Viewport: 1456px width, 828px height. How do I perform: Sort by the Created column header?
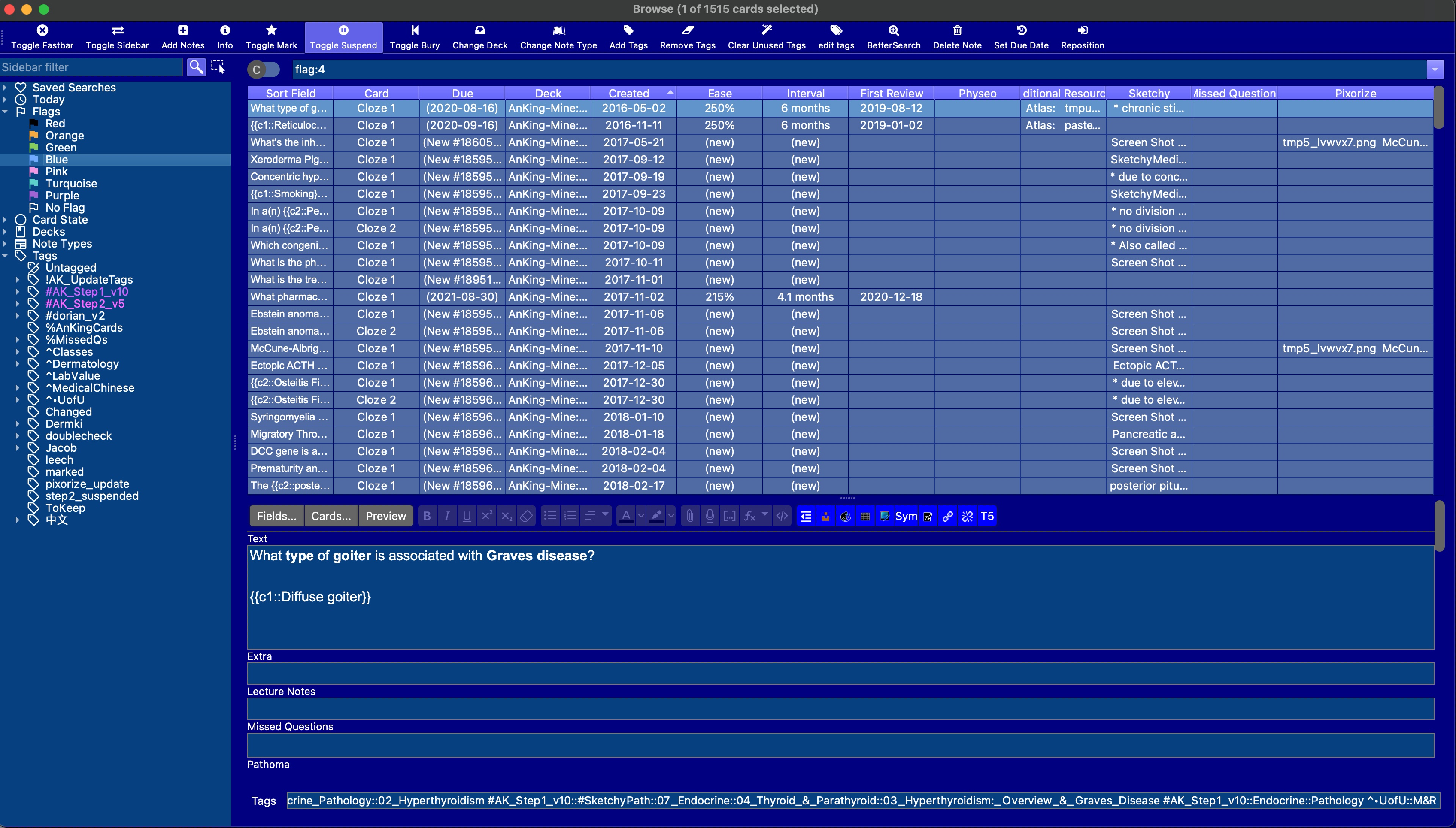click(629, 93)
